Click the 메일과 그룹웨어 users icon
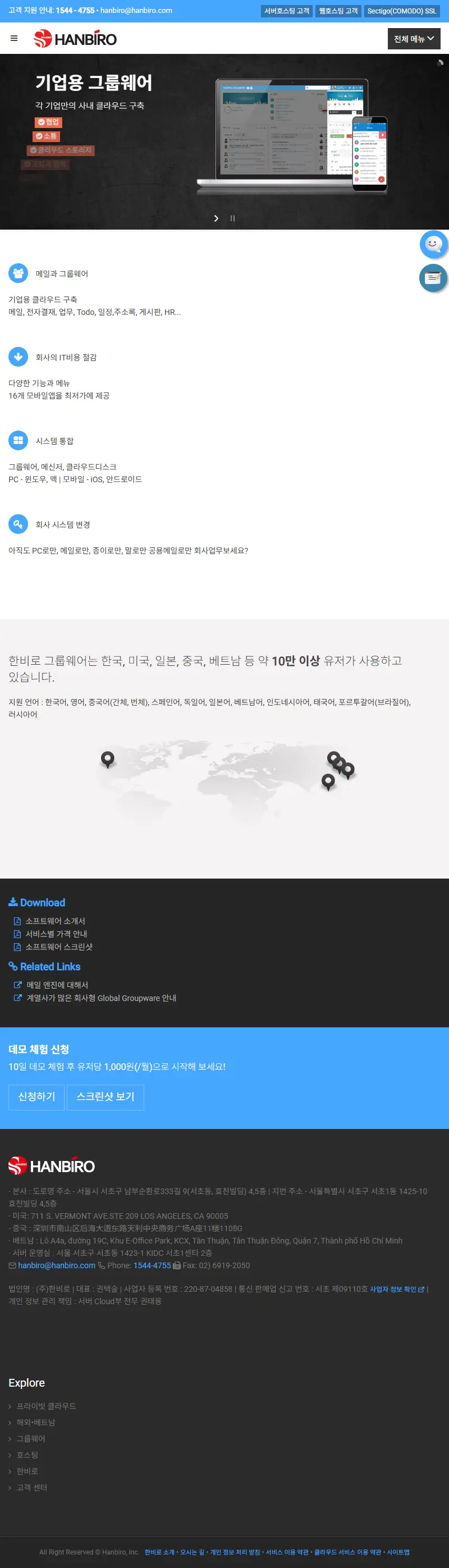 tap(19, 273)
